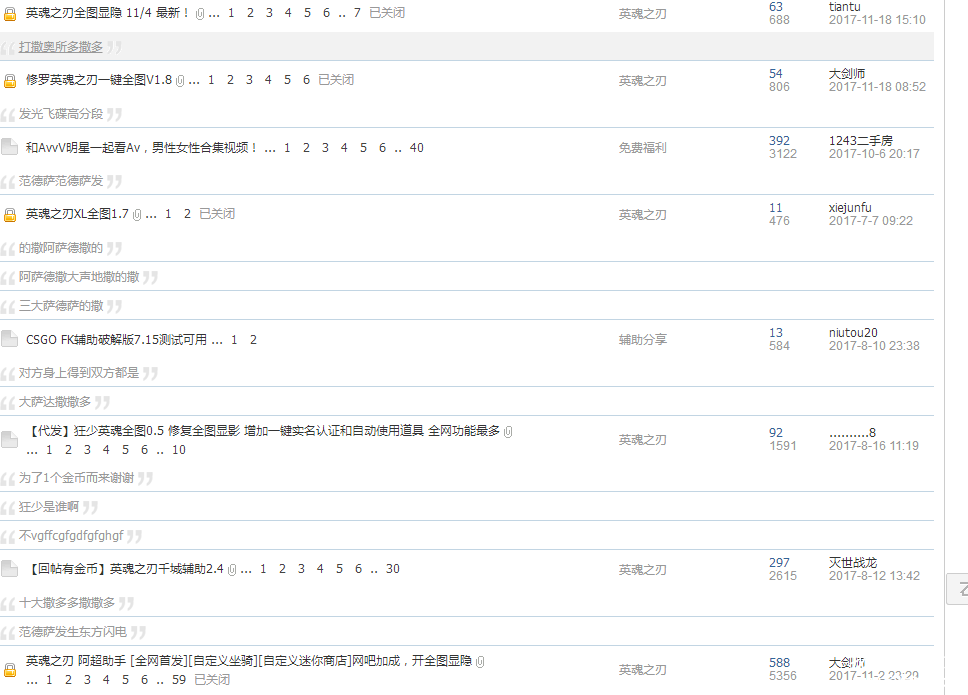The image size is (968, 695).
Task: Click quoted reply 打撒奥所多撒多
Action: tap(60, 47)
